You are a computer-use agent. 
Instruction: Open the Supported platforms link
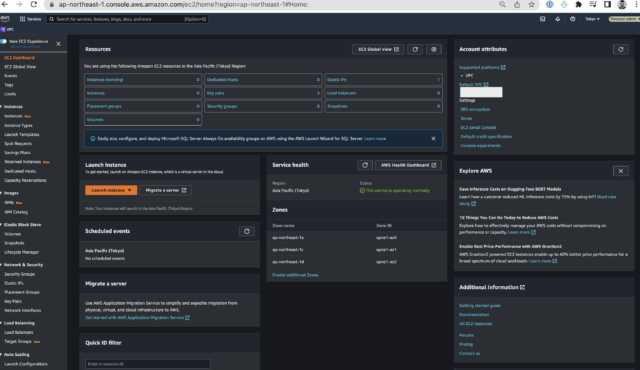click(x=482, y=67)
